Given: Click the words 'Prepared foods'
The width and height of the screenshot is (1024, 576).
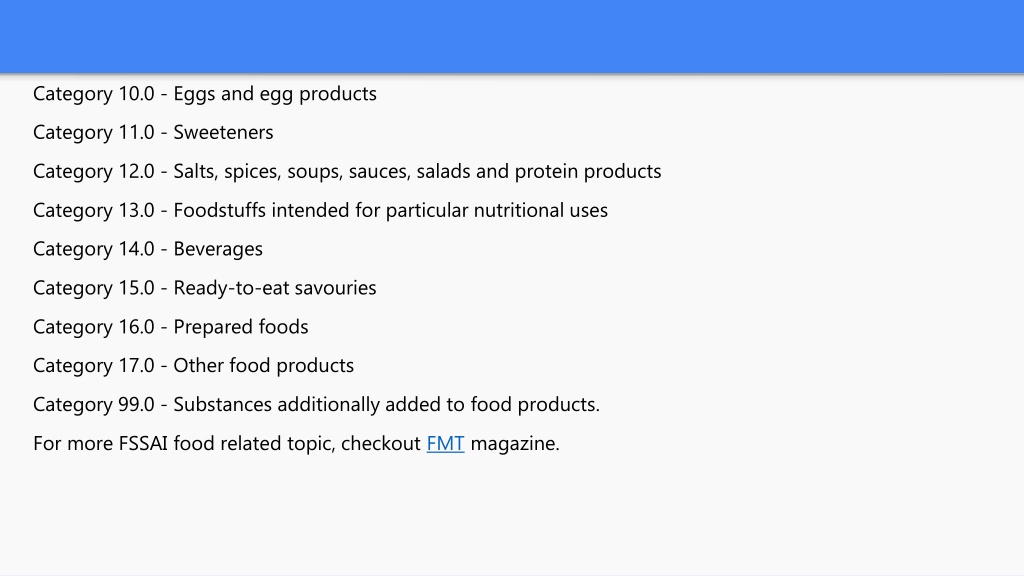Looking at the screenshot, I should click(241, 327).
